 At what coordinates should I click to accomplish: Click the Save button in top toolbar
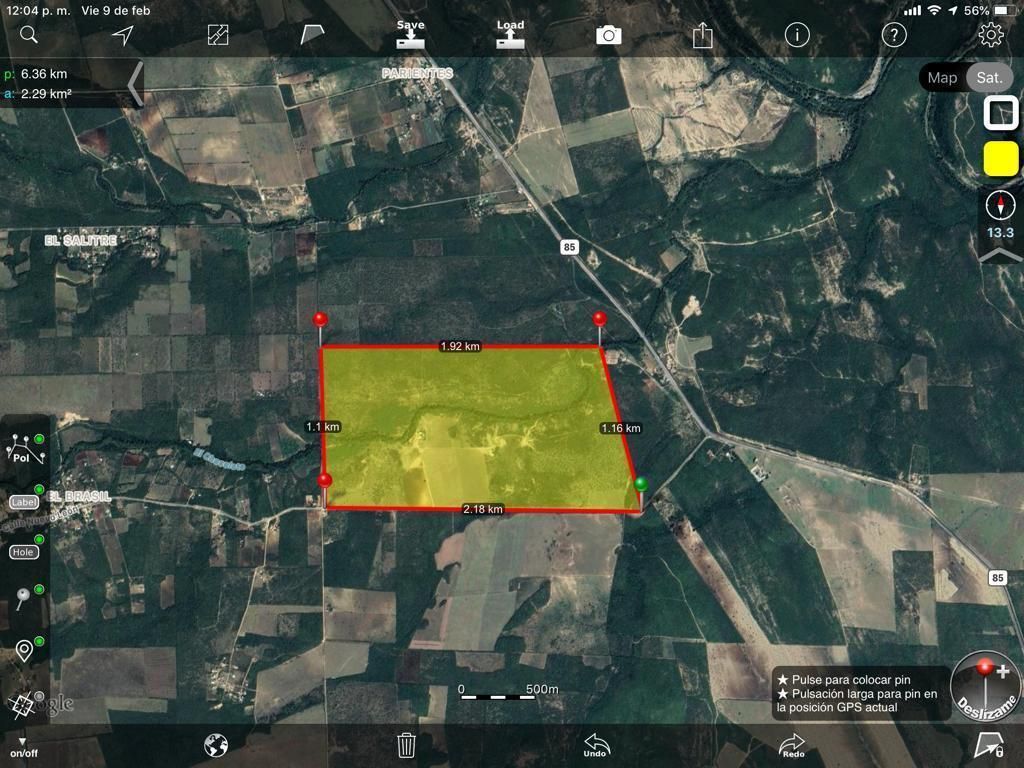(410, 34)
